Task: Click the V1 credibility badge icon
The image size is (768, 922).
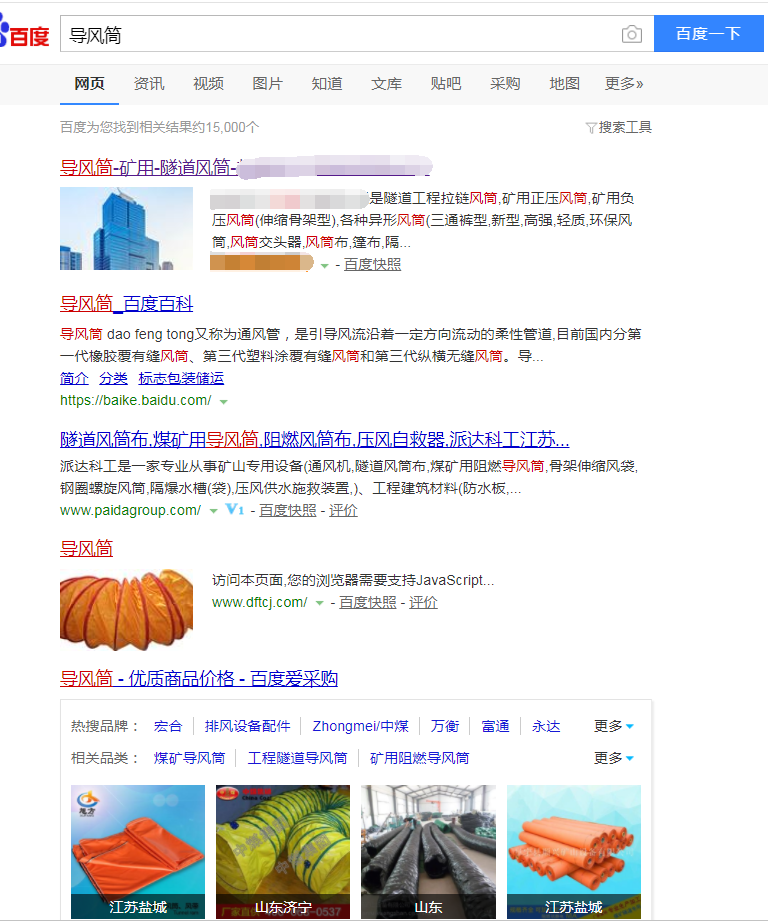Action: [x=234, y=509]
